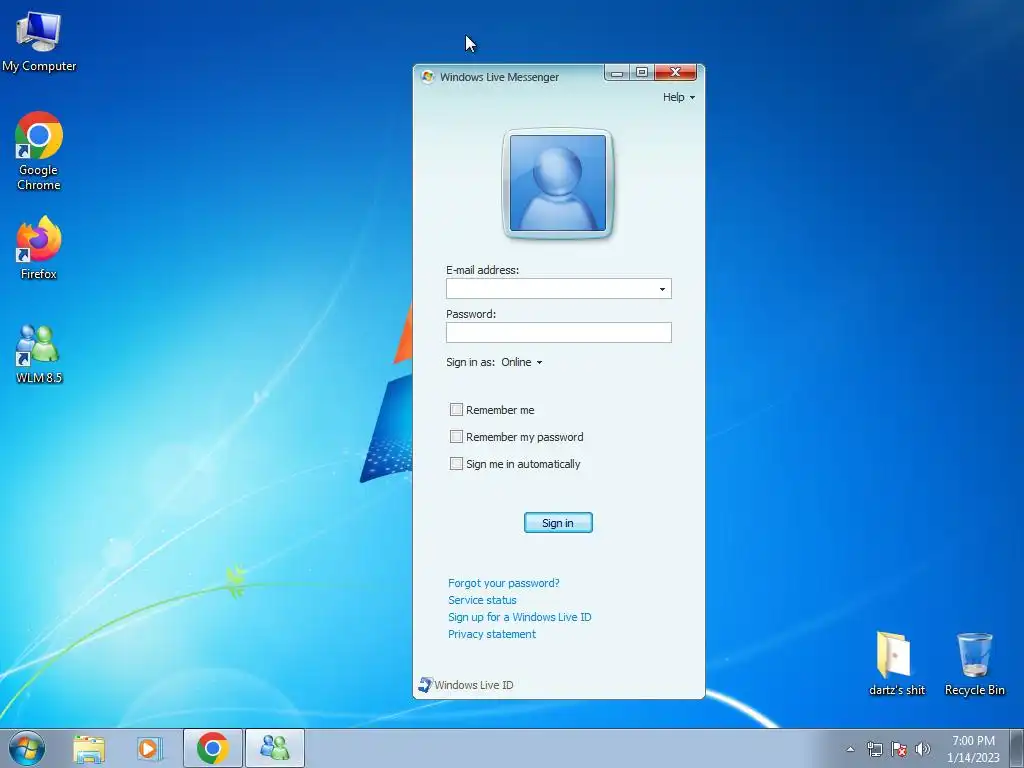Click the volume speaker tray icon
This screenshot has height=768, width=1024.
(x=922, y=749)
